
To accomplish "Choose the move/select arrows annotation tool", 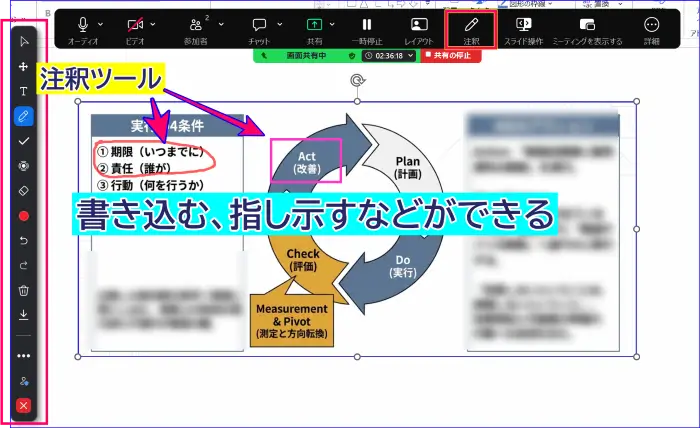I will 23,67.
